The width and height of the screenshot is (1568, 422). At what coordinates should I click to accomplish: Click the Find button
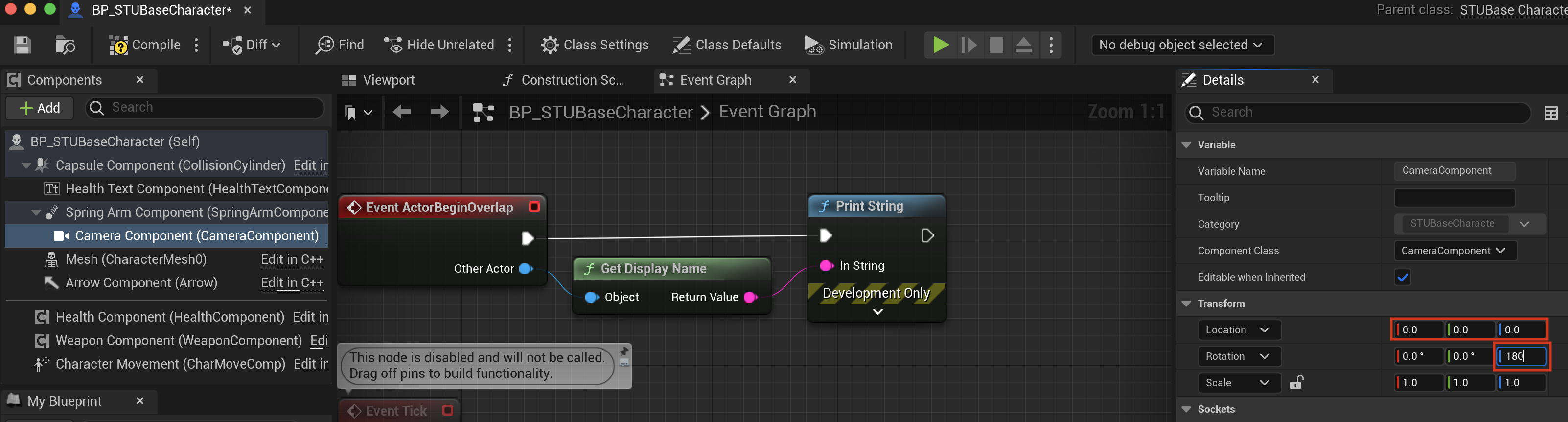click(340, 45)
